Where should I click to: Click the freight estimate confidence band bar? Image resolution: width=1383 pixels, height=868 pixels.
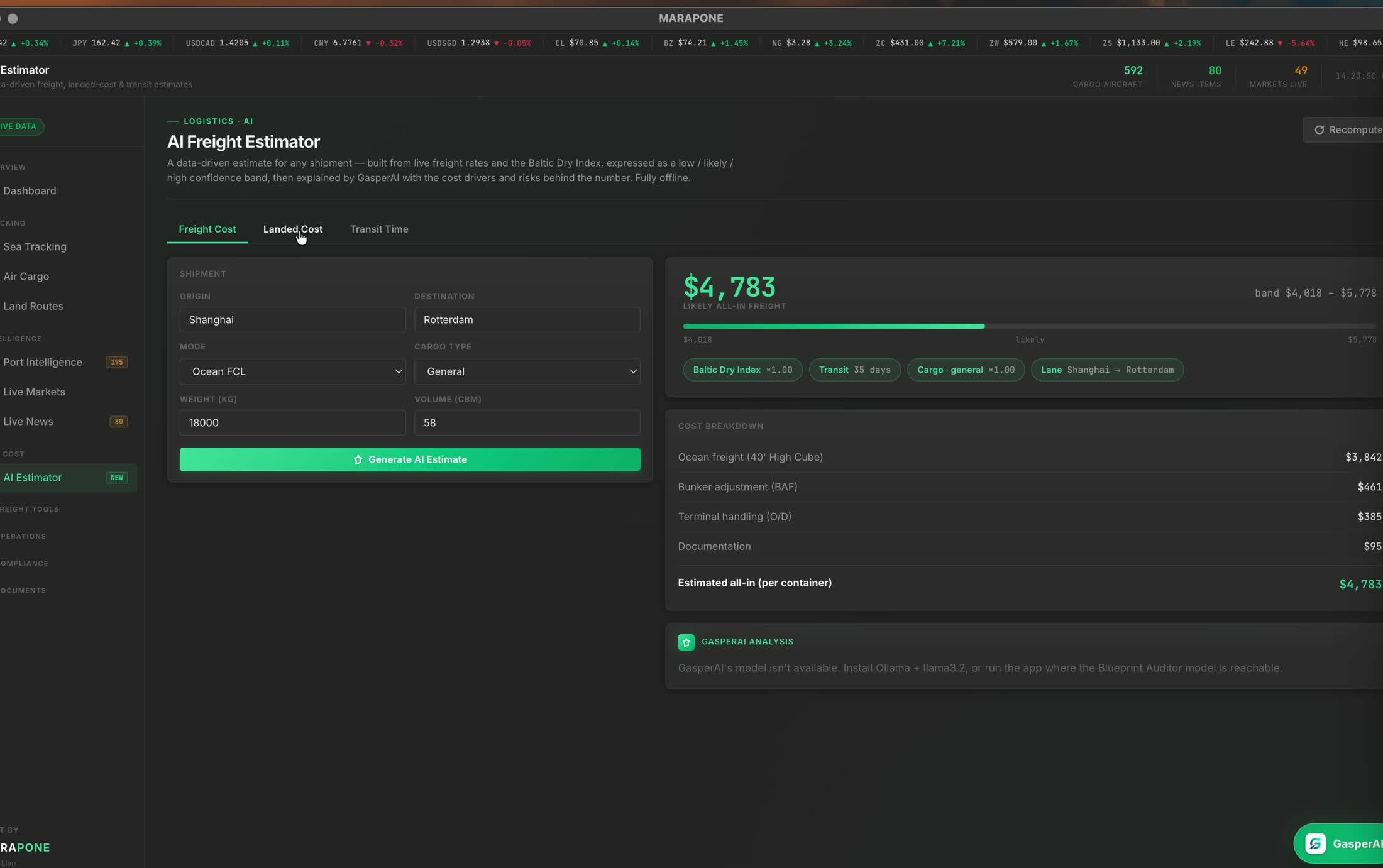pos(1030,326)
